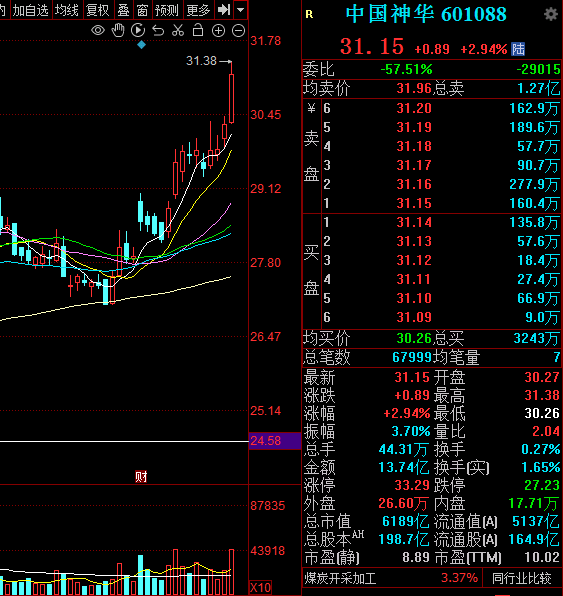Click the 量比 value 2.04

pyautogui.click(x=546, y=431)
